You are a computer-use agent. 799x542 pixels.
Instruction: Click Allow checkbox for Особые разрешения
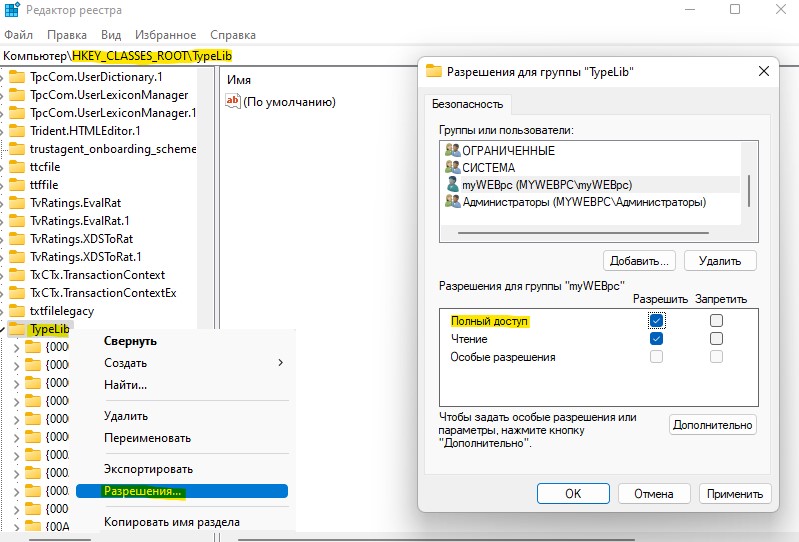(x=656, y=357)
